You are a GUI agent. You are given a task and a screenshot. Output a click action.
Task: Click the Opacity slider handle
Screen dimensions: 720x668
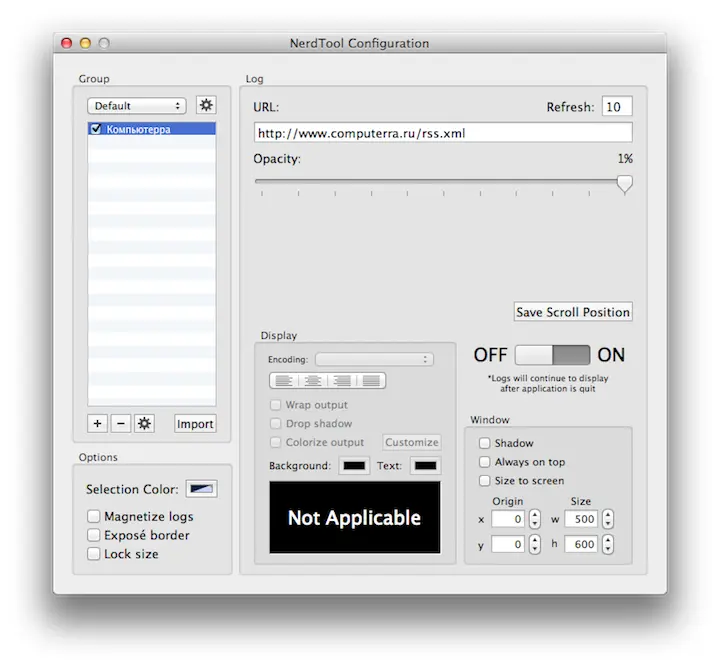pos(625,183)
